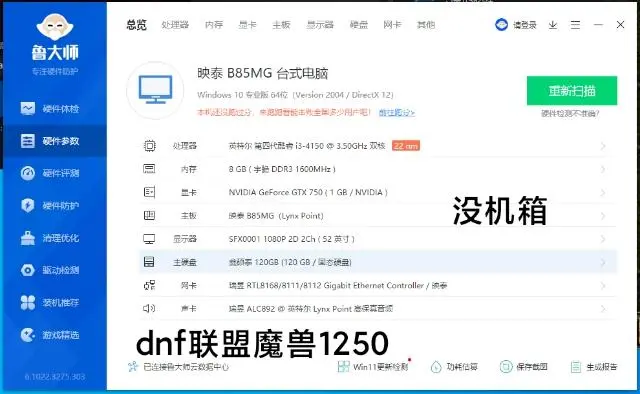Screen dimensions: 640x394
Task: Open 清理优化 cleanup section
Action: coord(50,238)
